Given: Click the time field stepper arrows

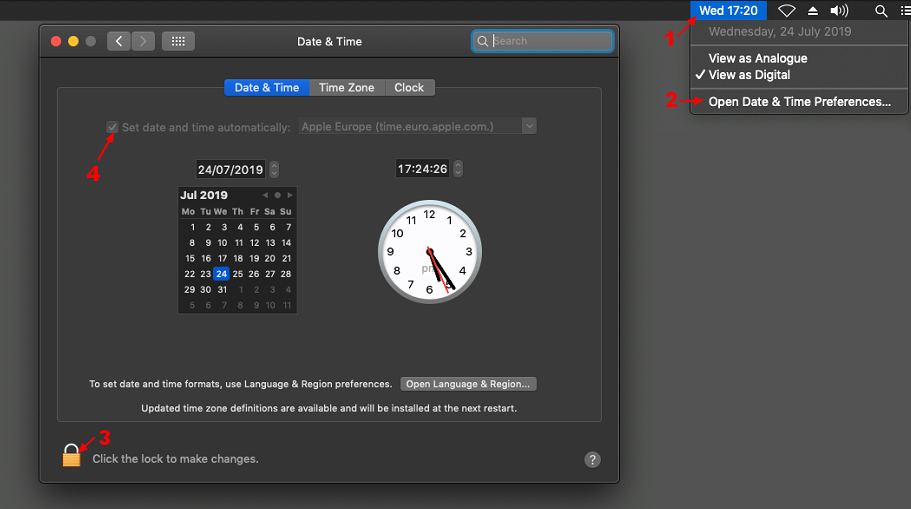Looking at the screenshot, I should pos(458,169).
